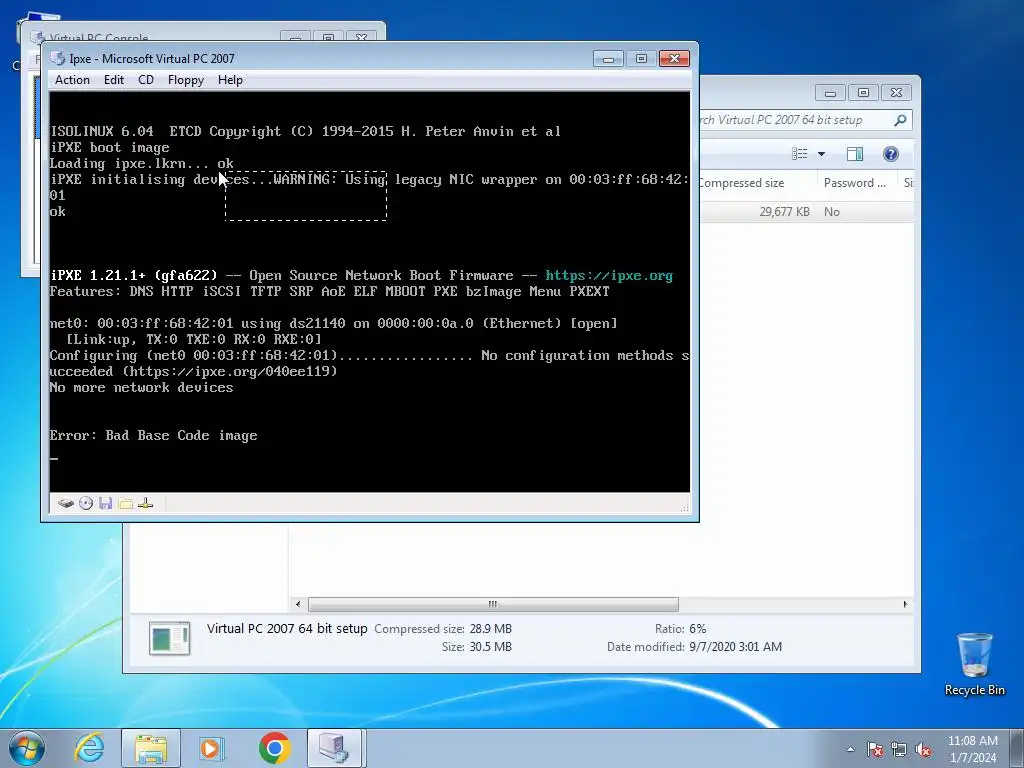The image size is (1024, 768).
Task: Click the hard disk status icon
Action: [65, 504]
